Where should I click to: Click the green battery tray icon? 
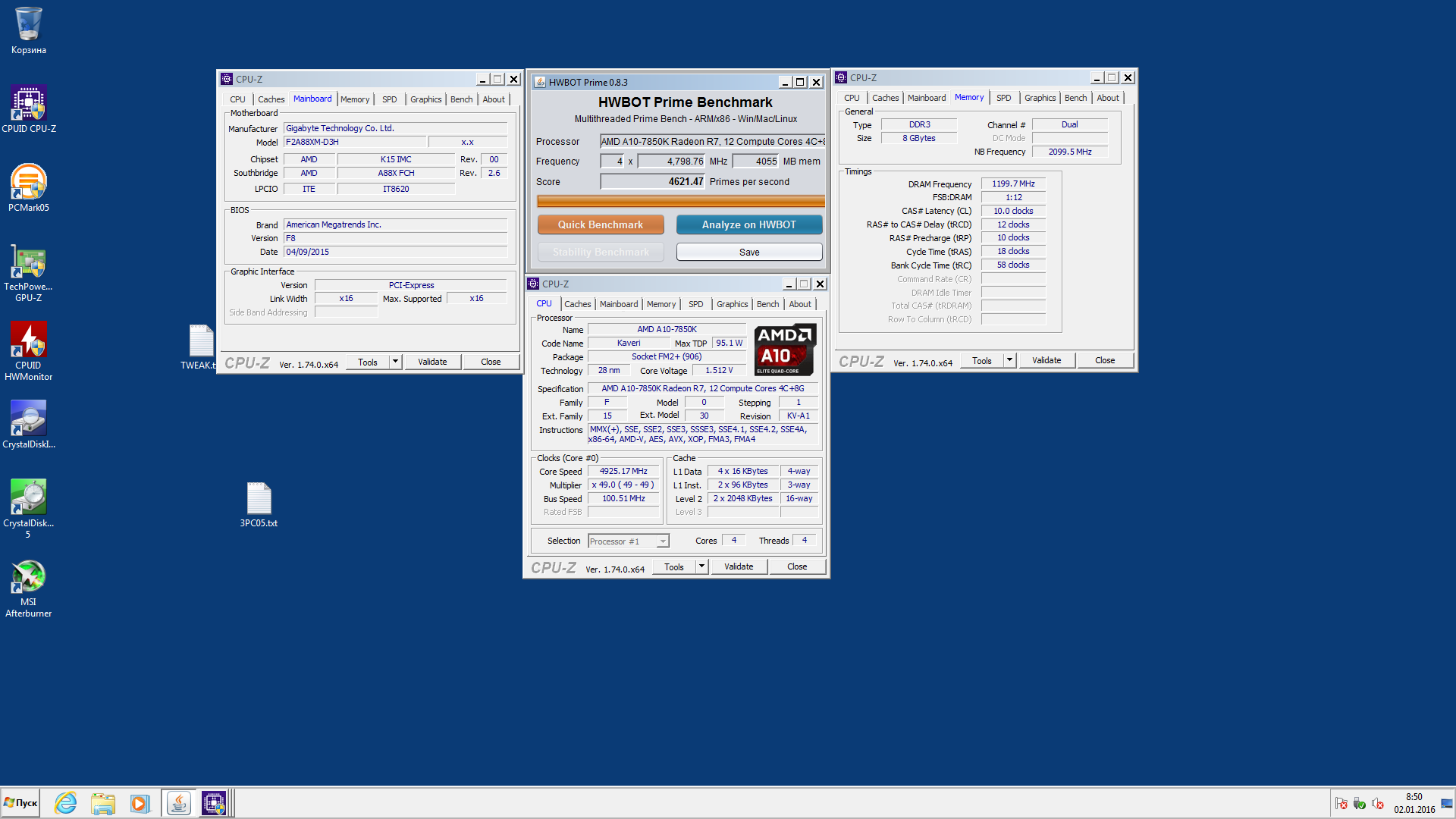(1360, 804)
